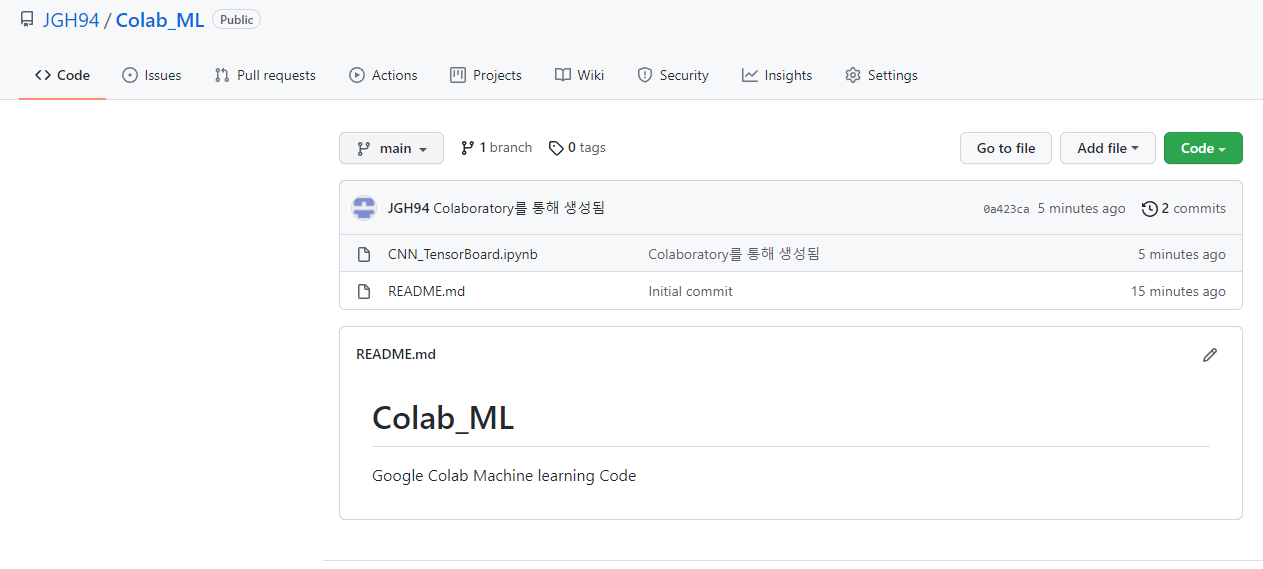Click the file icon next to CNN_TensorBoard.ipynb
This screenshot has height=569, width=1263.
pos(364,254)
